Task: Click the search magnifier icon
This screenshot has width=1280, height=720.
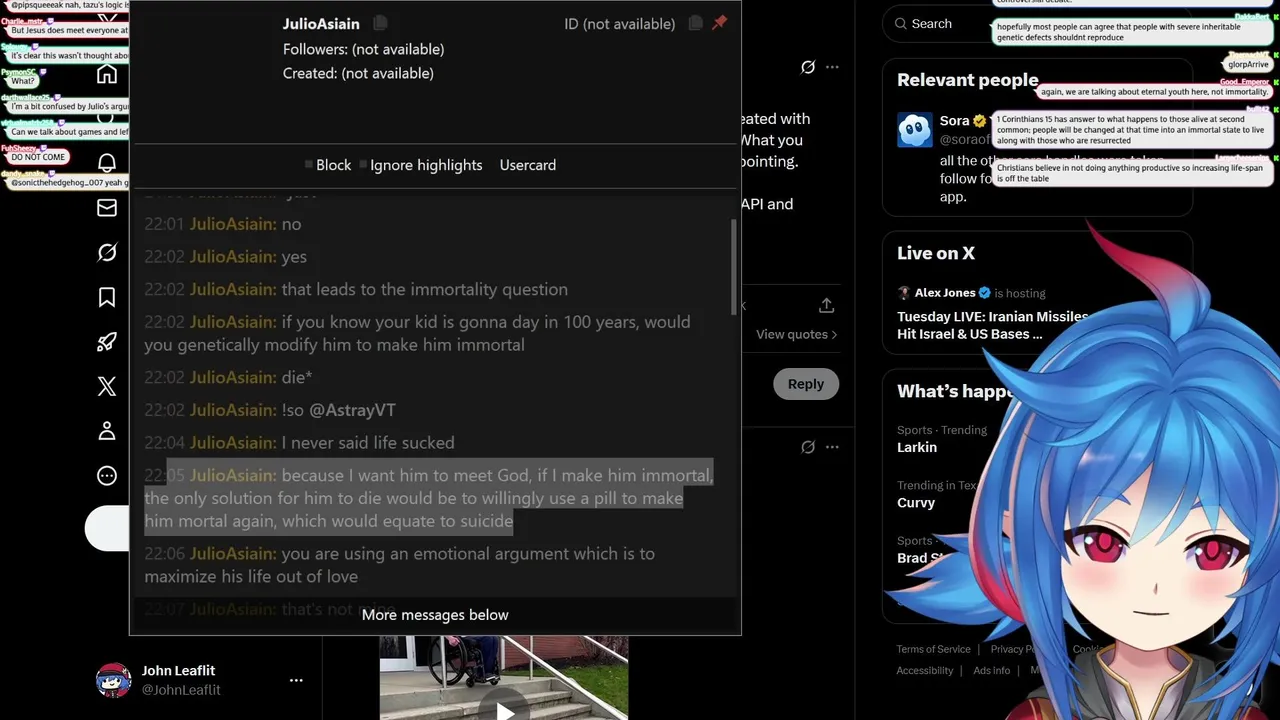Action: 901,23
